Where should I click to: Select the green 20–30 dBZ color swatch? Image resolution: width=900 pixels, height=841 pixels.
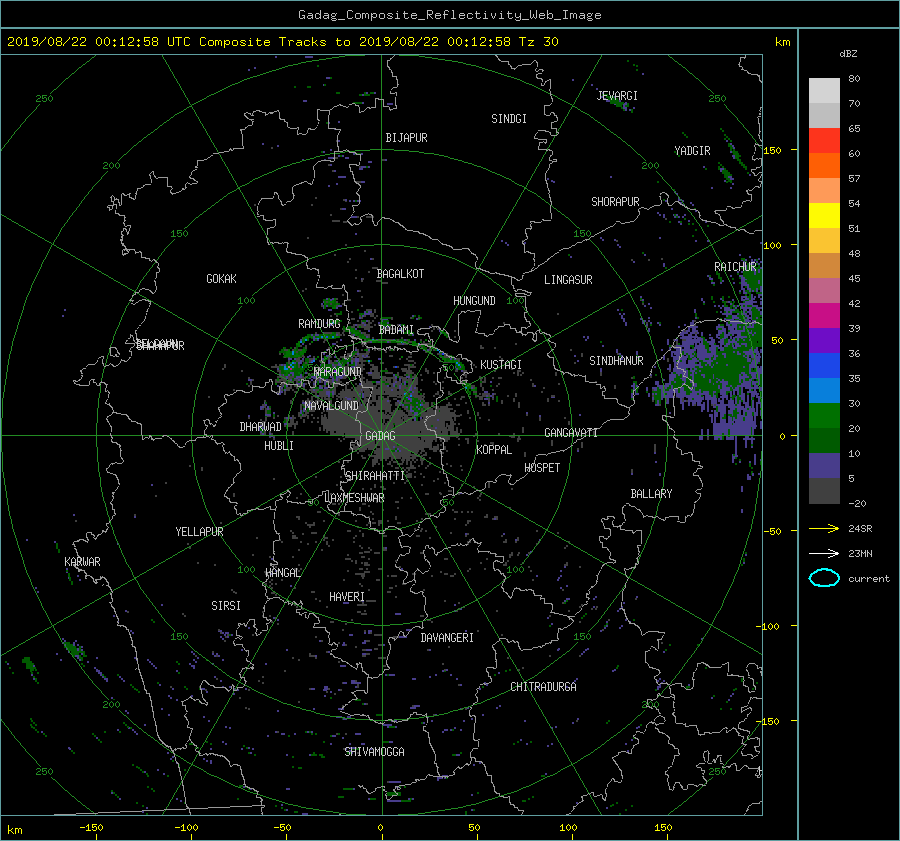pyautogui.click(x=824, y=416)
